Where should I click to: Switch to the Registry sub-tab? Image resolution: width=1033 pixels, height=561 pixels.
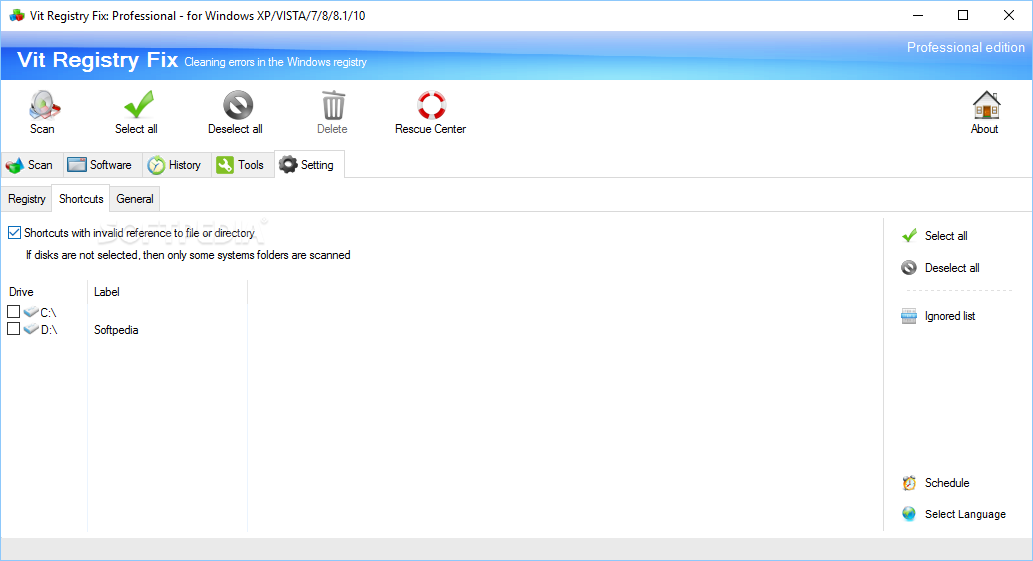pyautogui.click(x=27, y=199)
